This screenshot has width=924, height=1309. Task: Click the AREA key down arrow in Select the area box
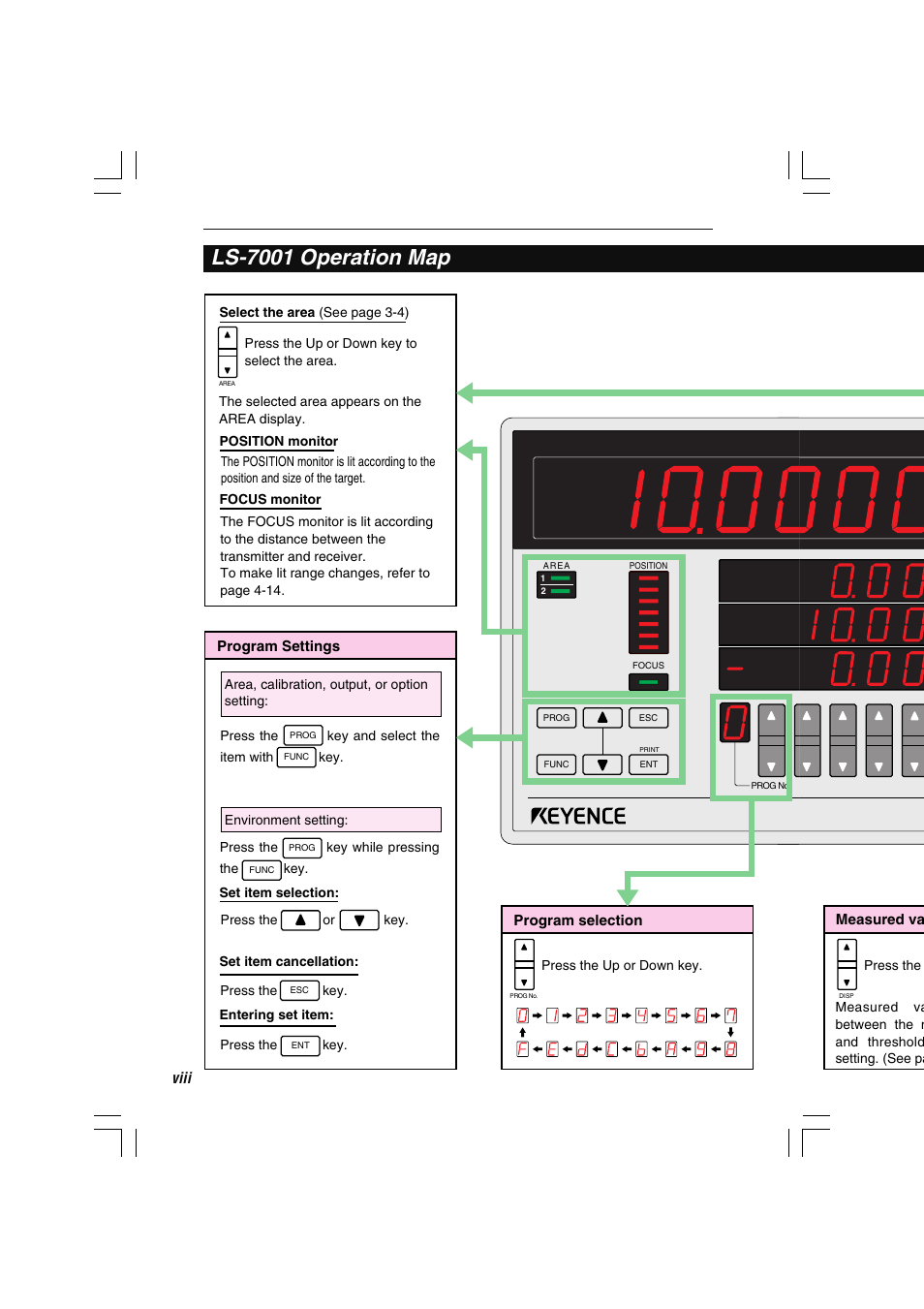228,369
